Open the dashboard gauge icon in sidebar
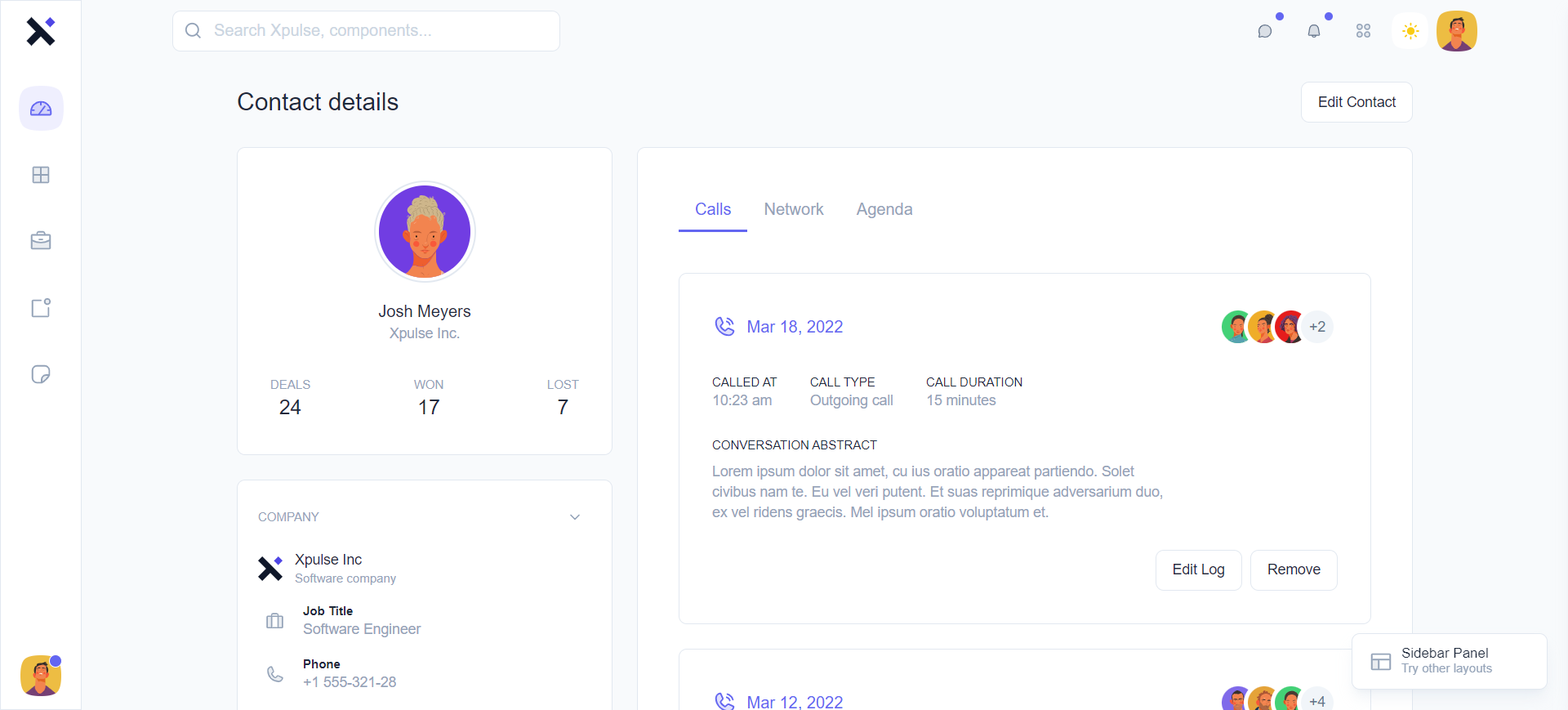The height and width of the screenshot is (710, 1568). coord(41,109)
